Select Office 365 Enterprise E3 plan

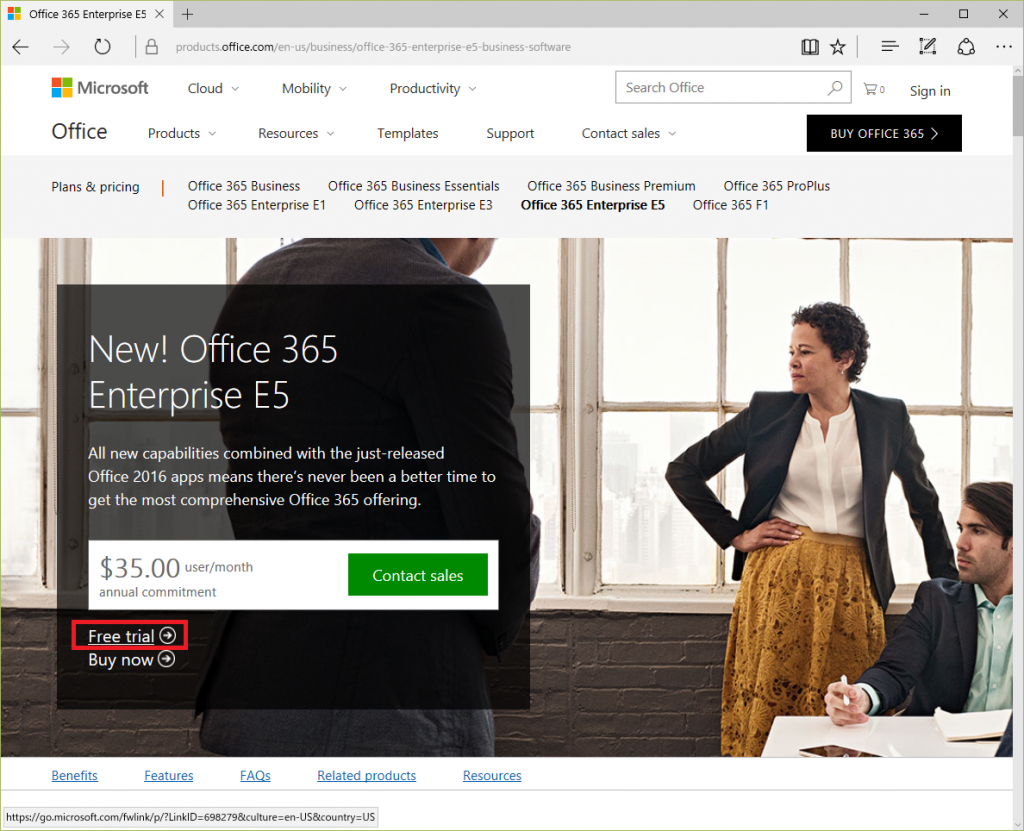(x=423, y=205)
